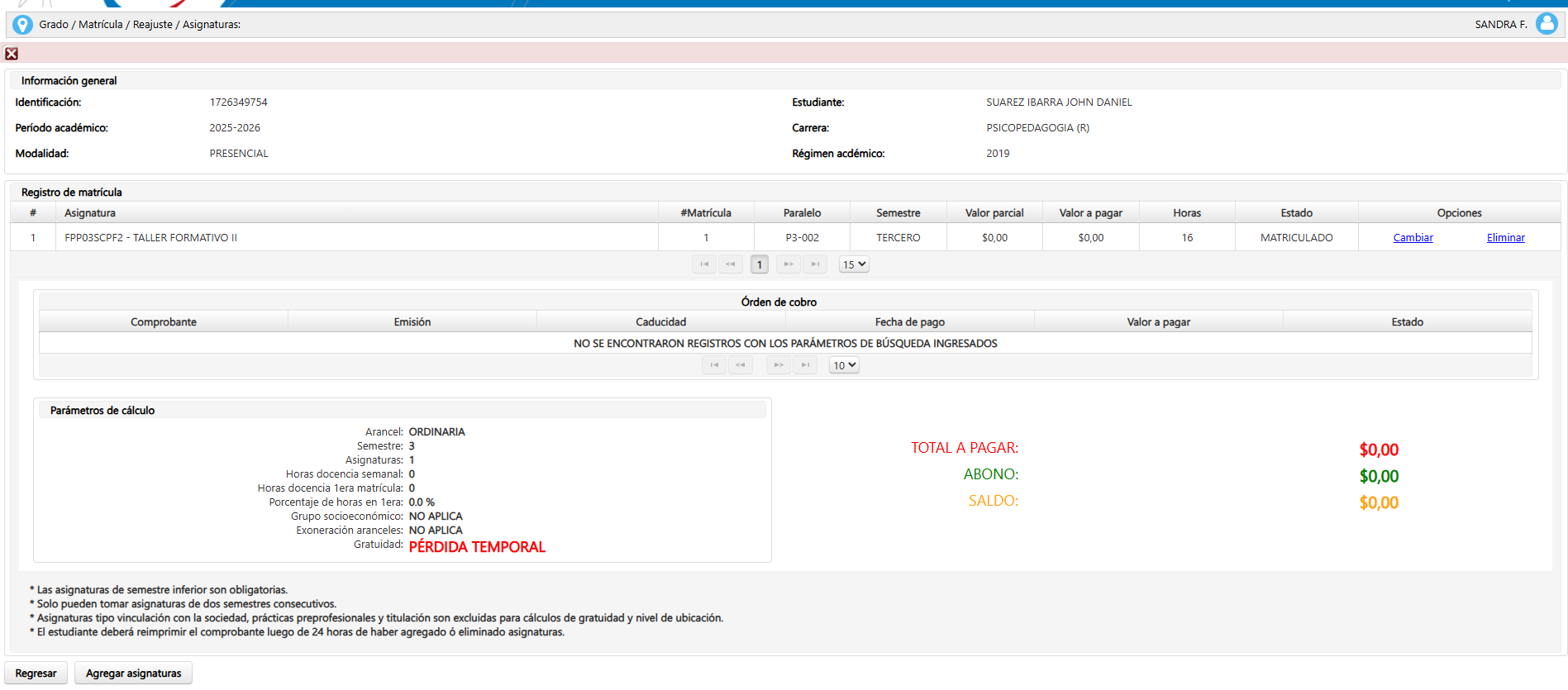Go to next page in Registro de matrícula
Image resolution: width=1568 pixels, height=690 pixels.
[x=789, y=264]
